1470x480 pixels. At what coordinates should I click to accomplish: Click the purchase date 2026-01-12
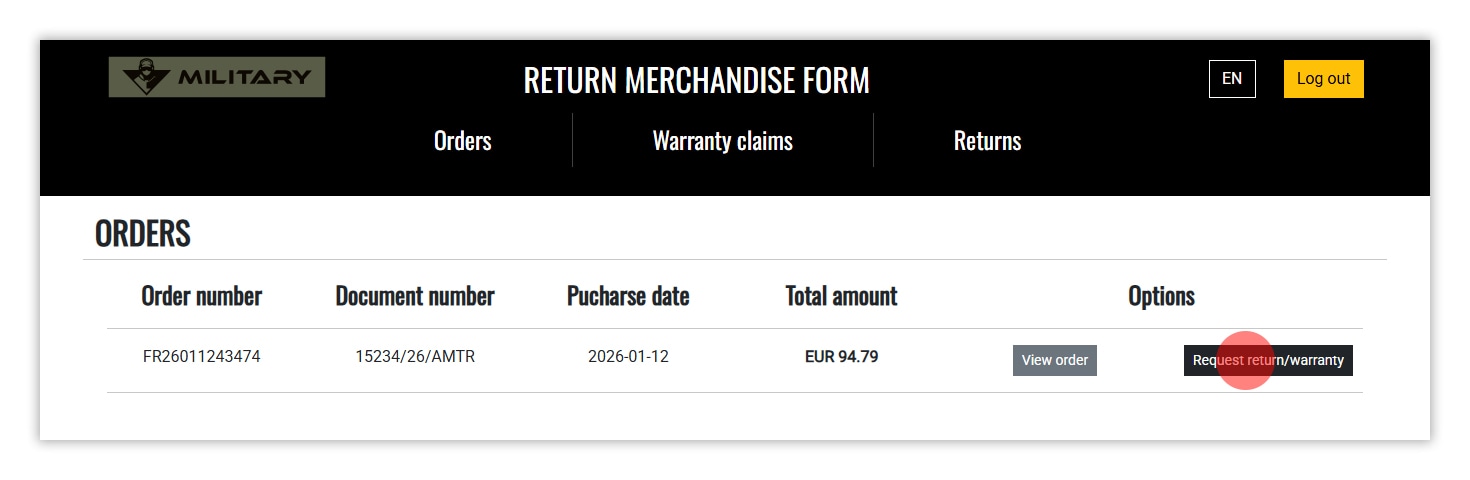[x=628, y=357]
